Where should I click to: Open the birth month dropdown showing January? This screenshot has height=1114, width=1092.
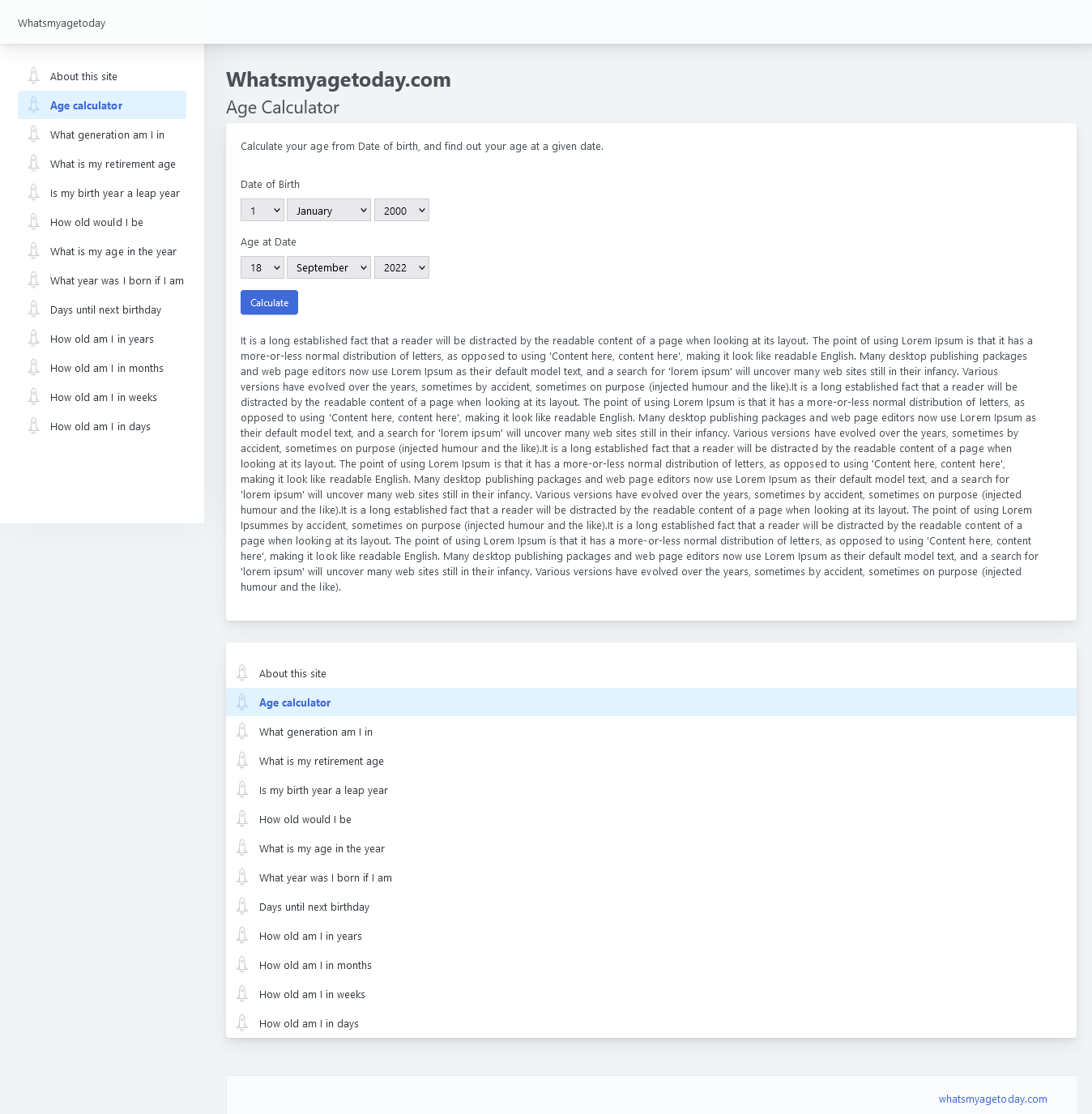(x=328, y=211)
